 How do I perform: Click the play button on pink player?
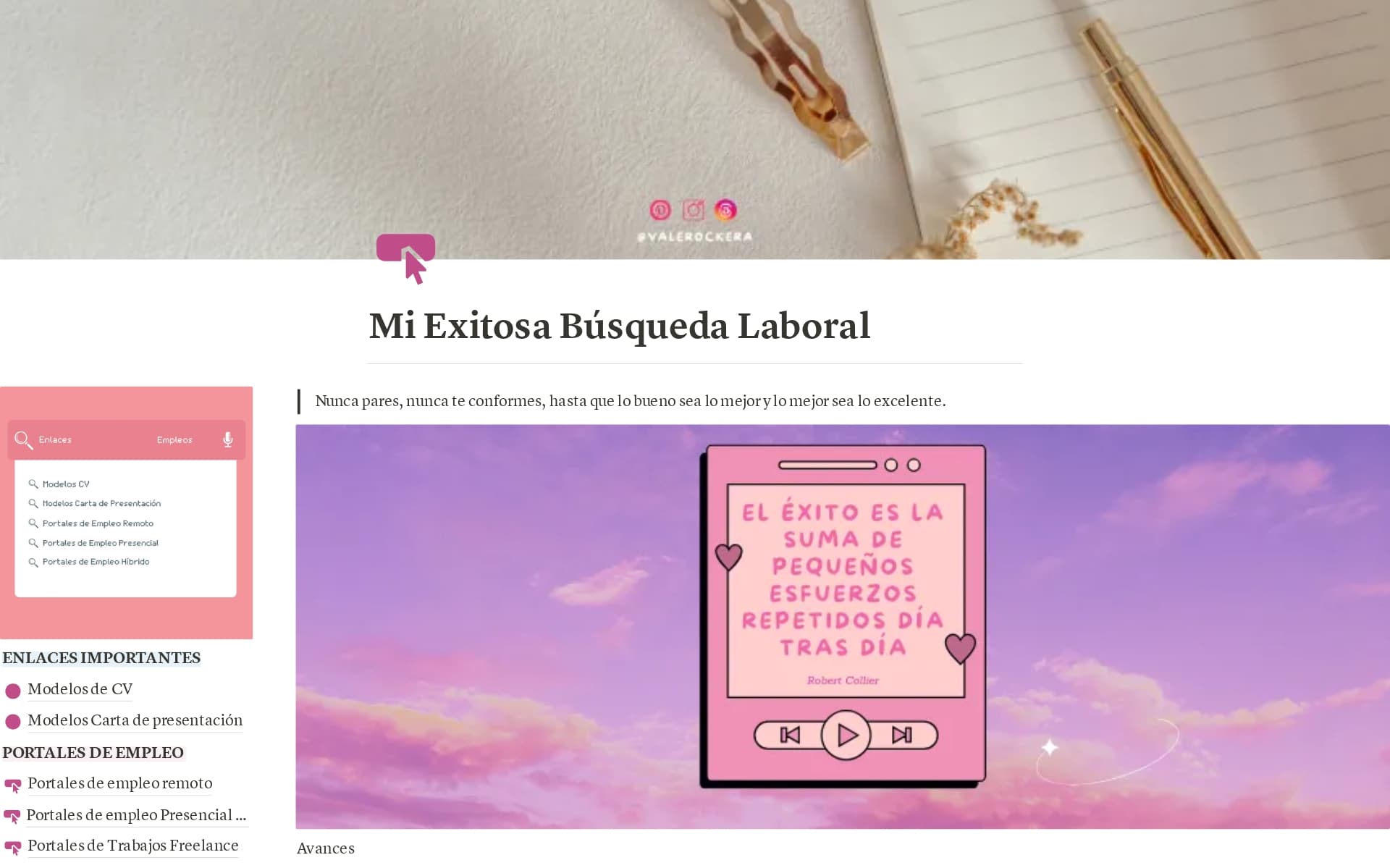(x=846, y=736)
